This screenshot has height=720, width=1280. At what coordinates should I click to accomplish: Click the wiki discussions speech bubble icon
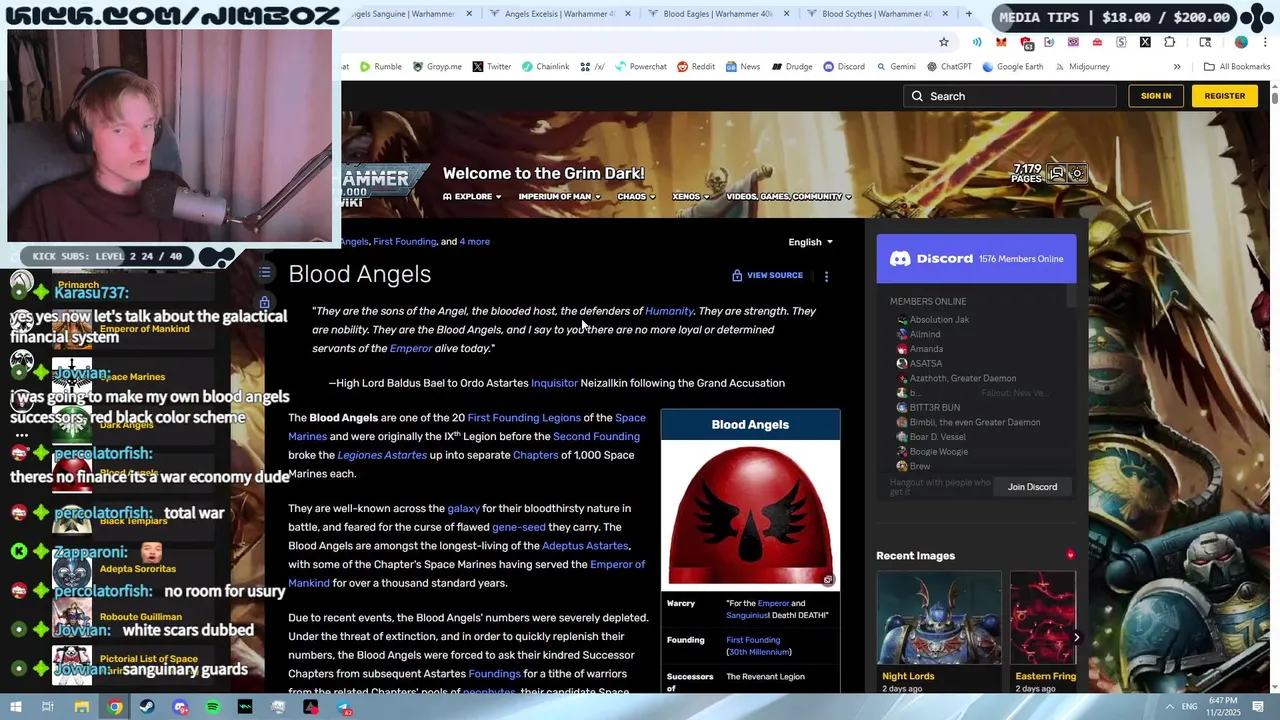(x=1056, y=173)
